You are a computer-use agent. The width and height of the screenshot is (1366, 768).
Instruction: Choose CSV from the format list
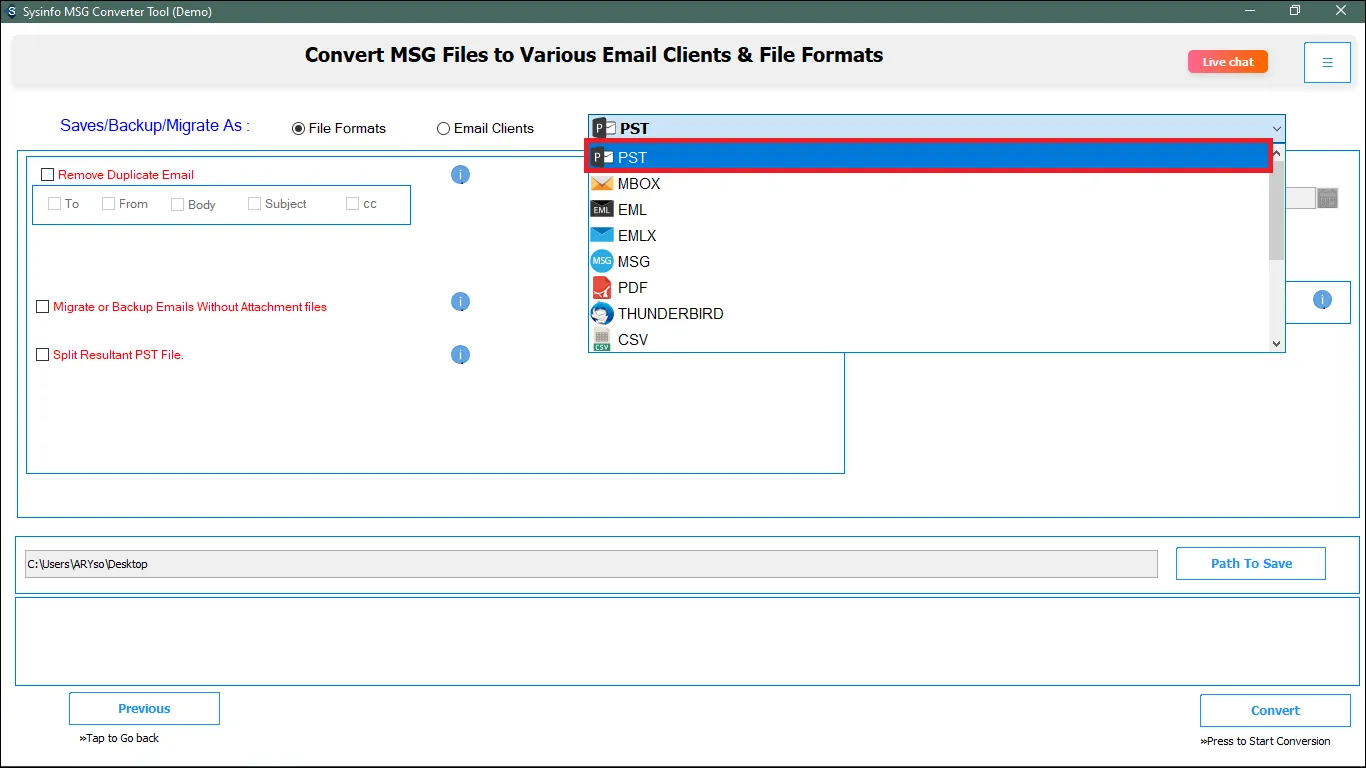click(x=632, y=340)
